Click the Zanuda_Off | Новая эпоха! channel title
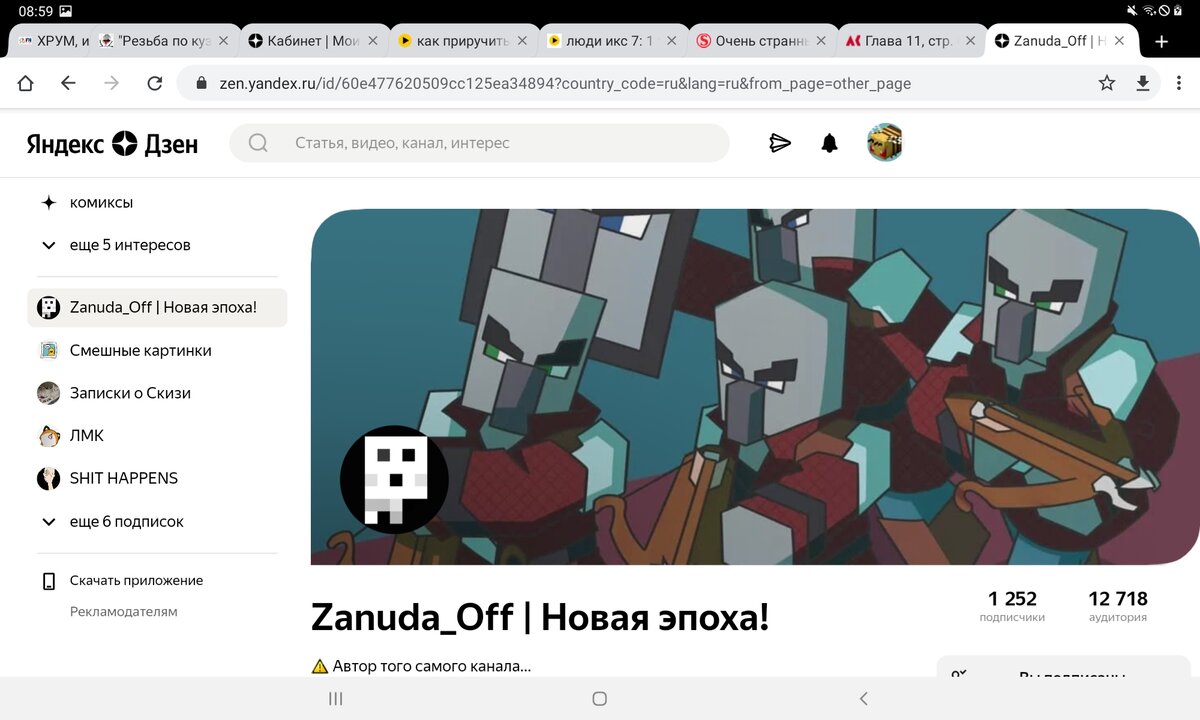Image resolution: width=1200 pixels, height=720 pixels. [x=540, y=617]
